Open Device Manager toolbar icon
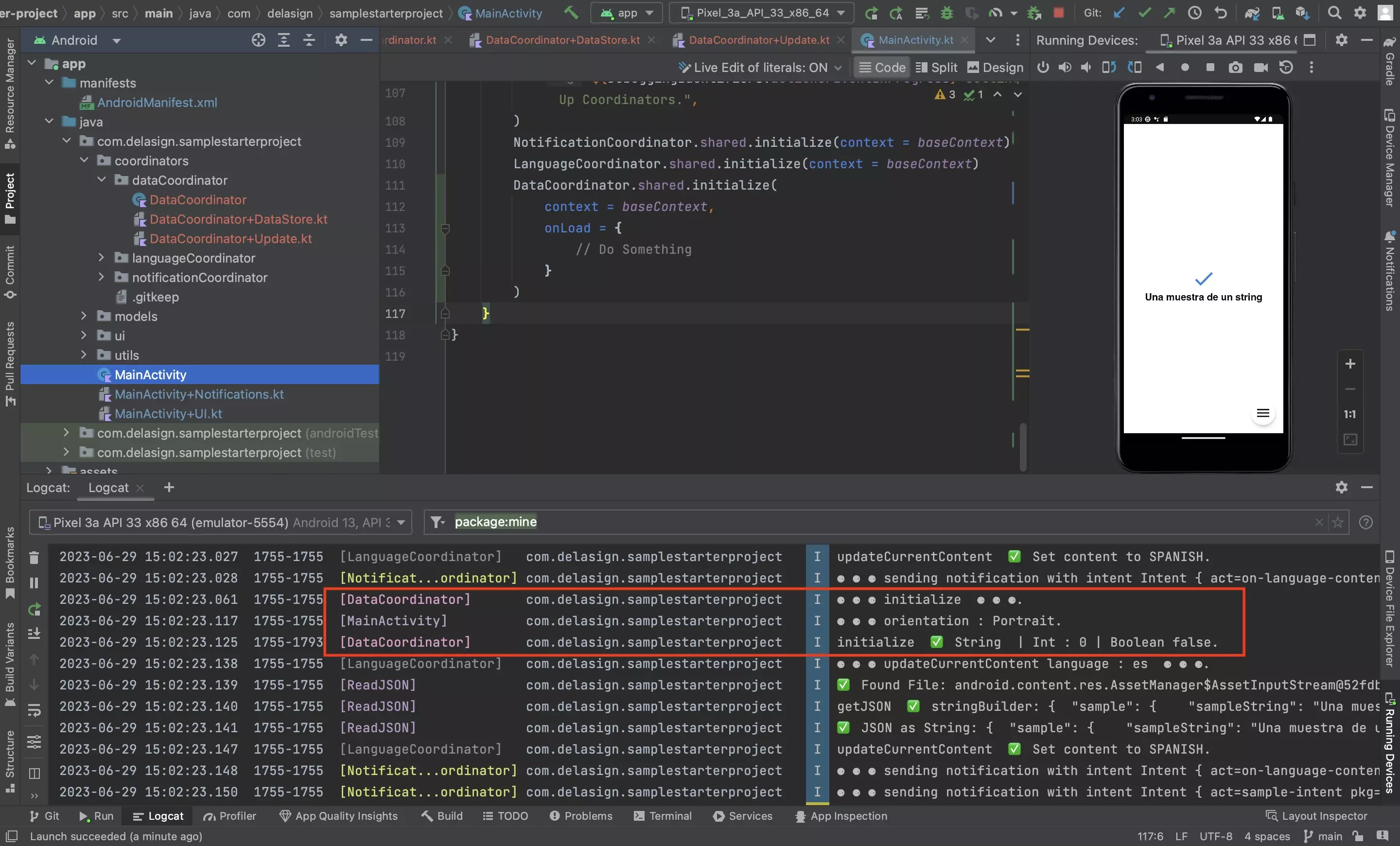The image size is (1400, 846). point(1277,13)
